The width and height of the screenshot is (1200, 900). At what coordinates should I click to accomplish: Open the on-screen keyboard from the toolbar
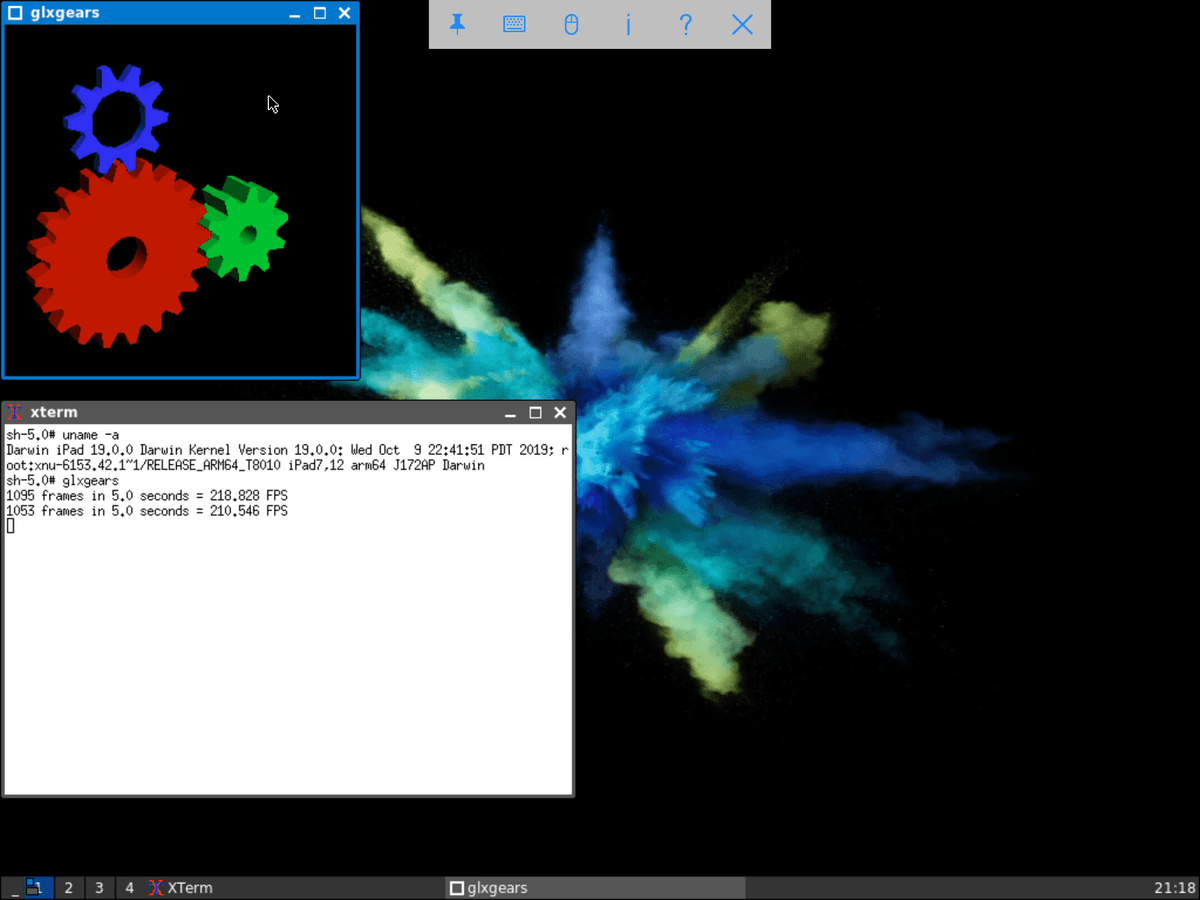(514, 24)
